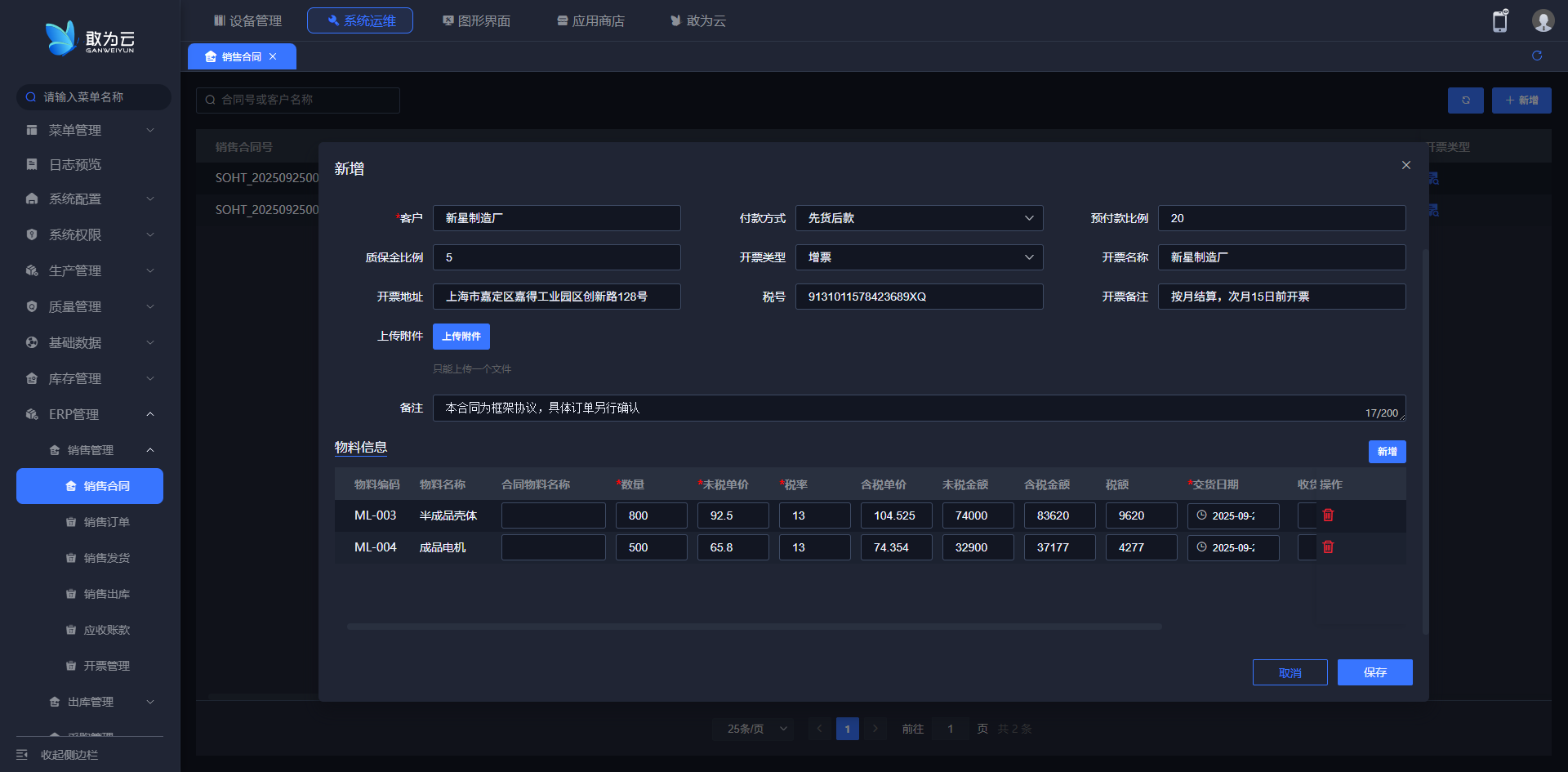Click the 保存 button
The width and height of the screenshot is (1568, 772).
click(x=1374, y=672)
